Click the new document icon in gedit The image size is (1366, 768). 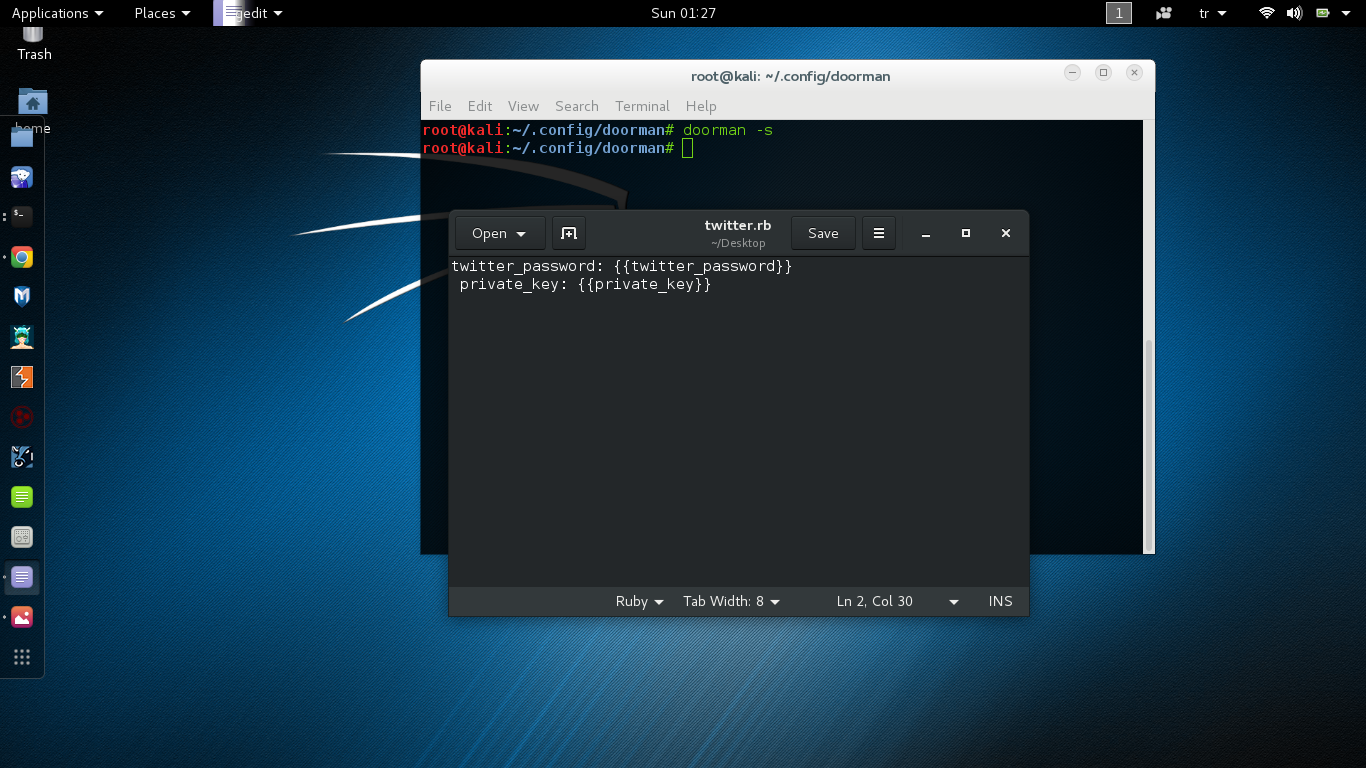pyautogui.click(x=569, y=233)
